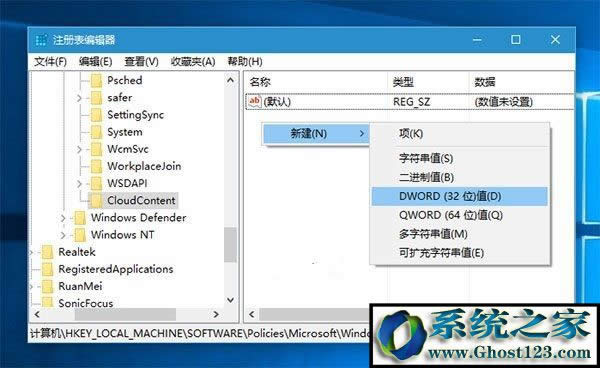Select the WorkplaceJoin tree label
The width and height of the screenshot is (600, 368).
[144, 166]
